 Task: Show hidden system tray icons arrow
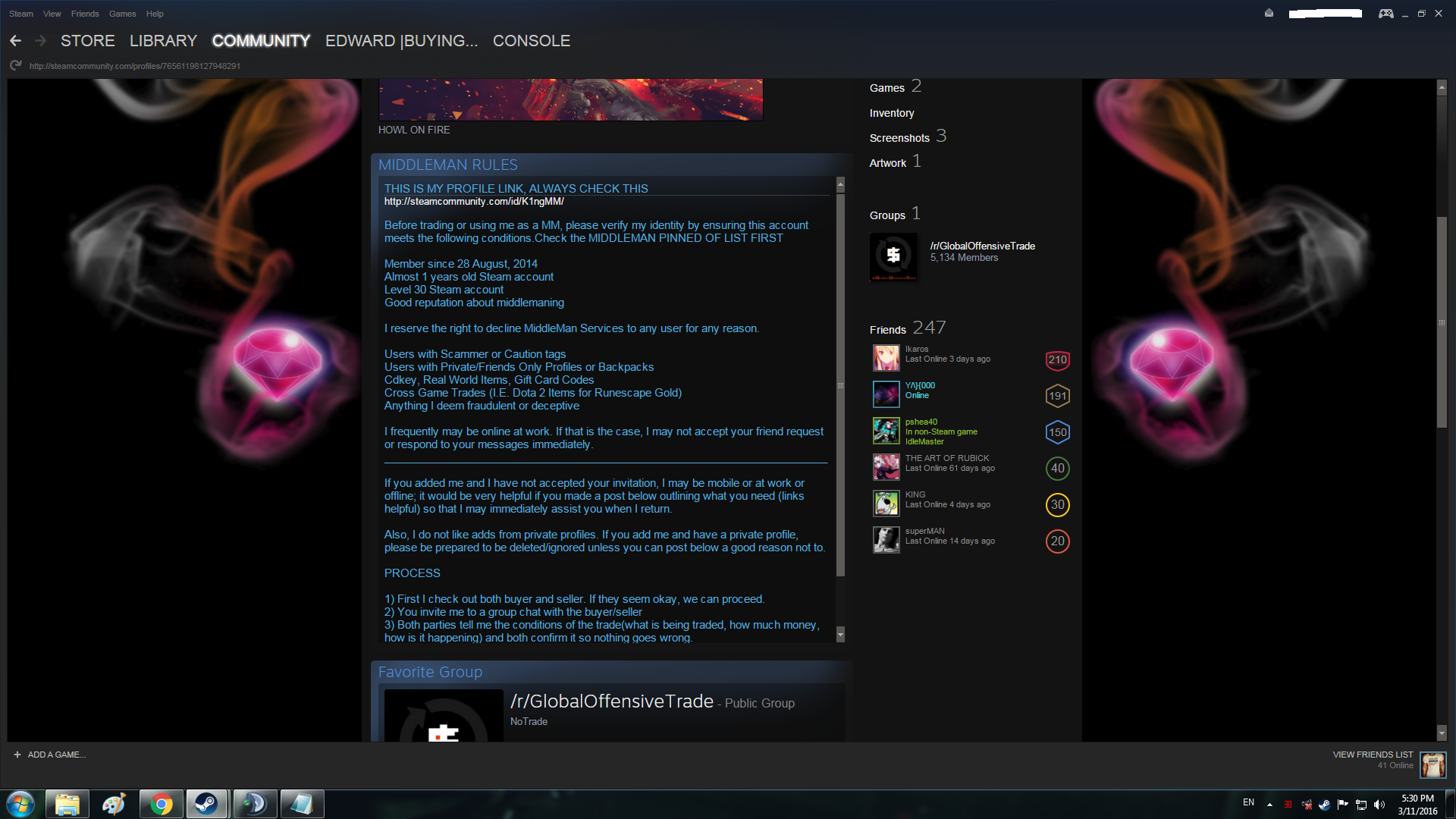coord(1269,804)
